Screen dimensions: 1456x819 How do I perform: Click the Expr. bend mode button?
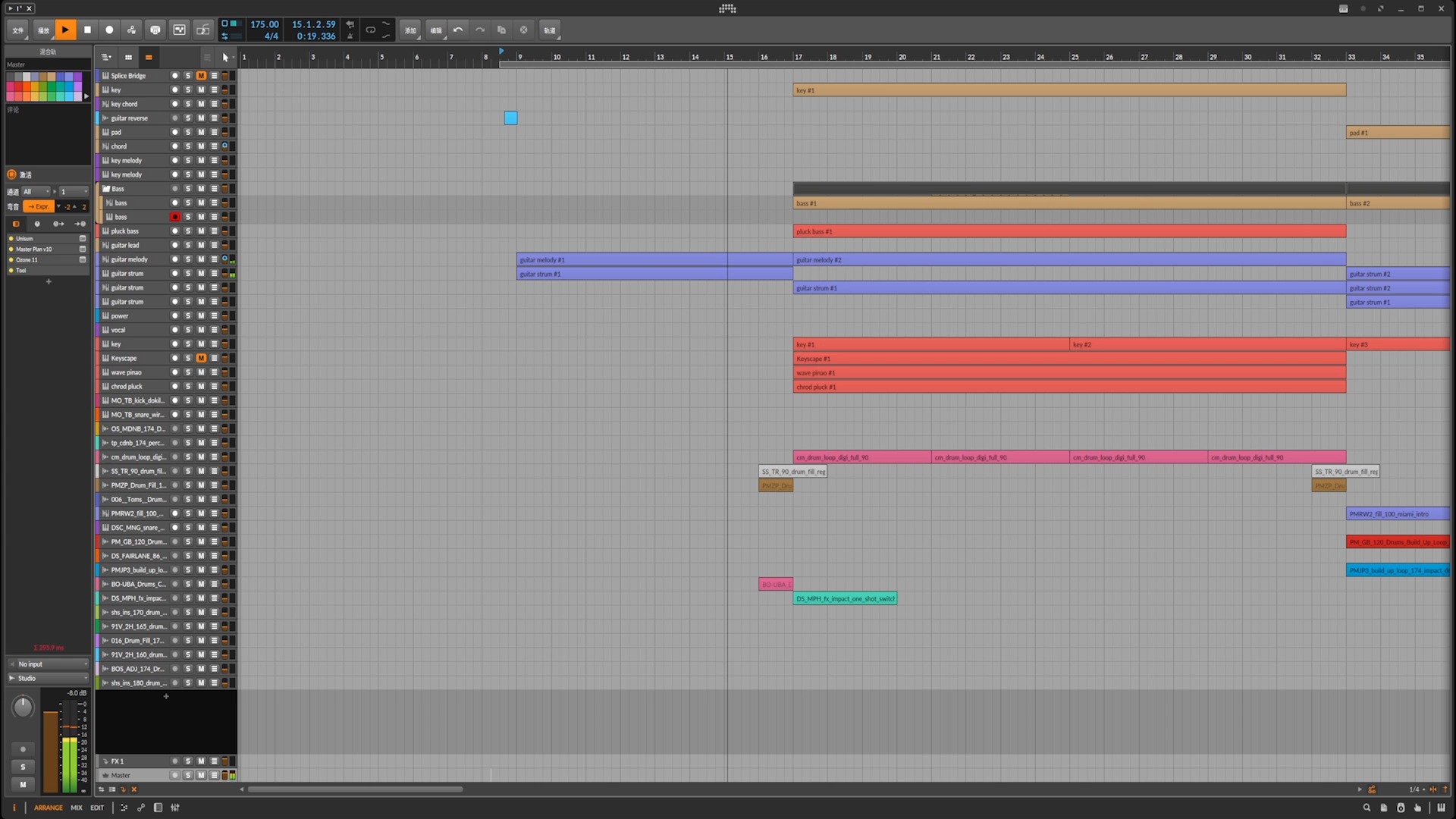(x=39, y=206)
